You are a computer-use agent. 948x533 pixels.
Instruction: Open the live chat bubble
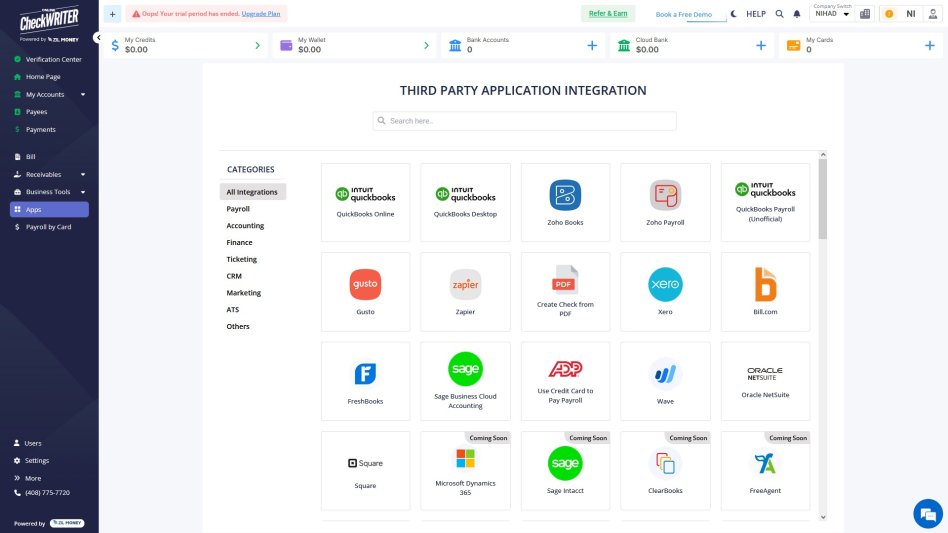(x=927, y=514)
